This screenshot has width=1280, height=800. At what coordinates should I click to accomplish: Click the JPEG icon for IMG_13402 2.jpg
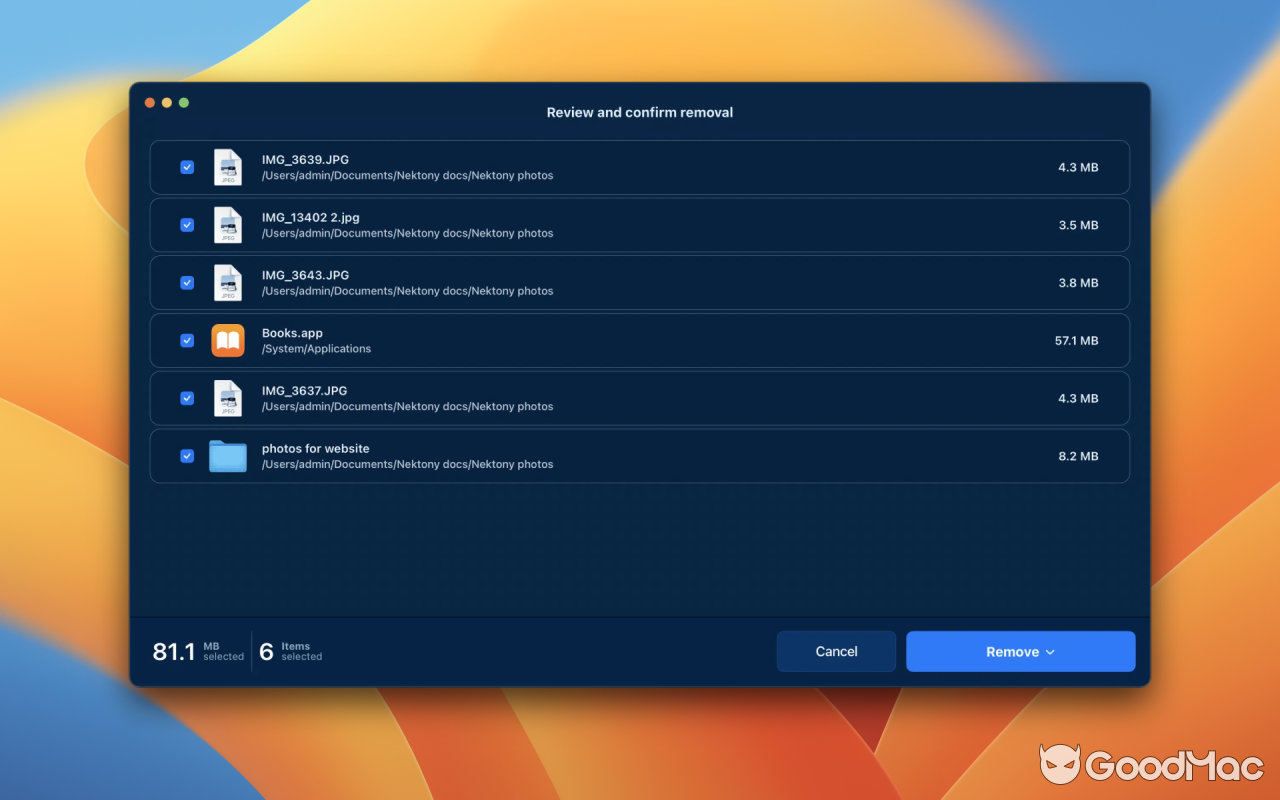tap(228, 225)
